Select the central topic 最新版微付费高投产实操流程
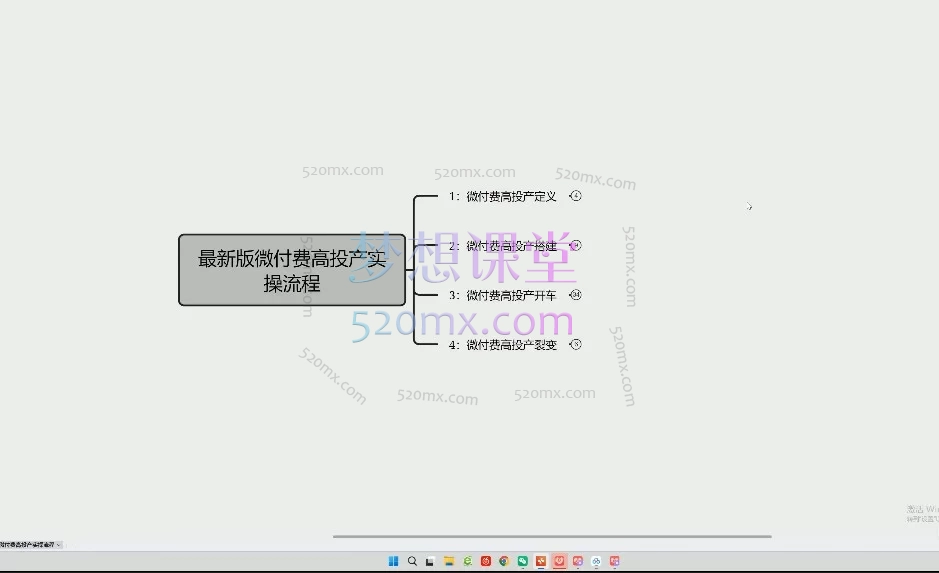Screen dimensions: 939x573 point(292,270)
